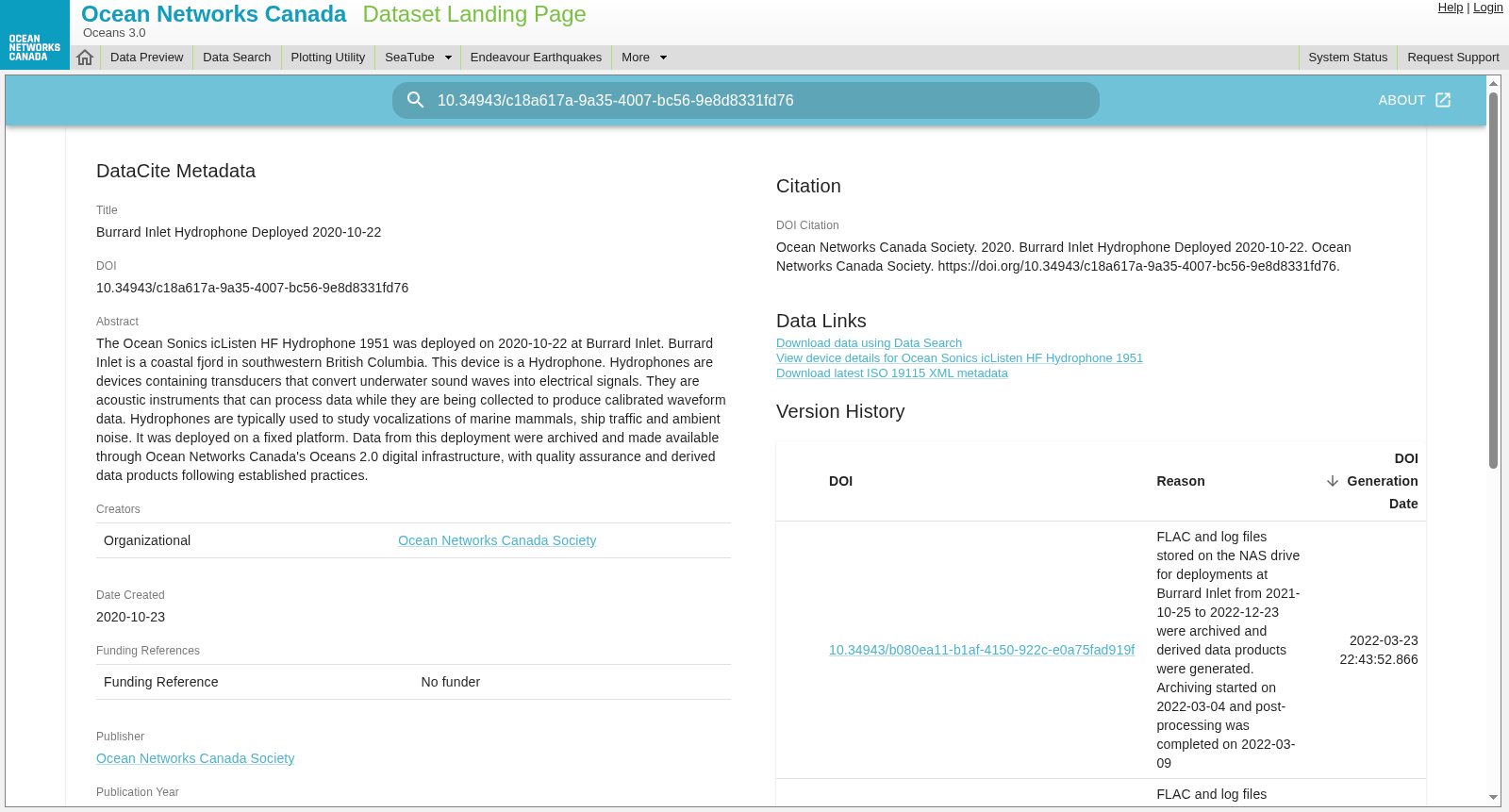The width and height of the screenshot is (1509, 812).
Task: Open the ABOUT external link icon
Action: click(x=1443, y=100)
